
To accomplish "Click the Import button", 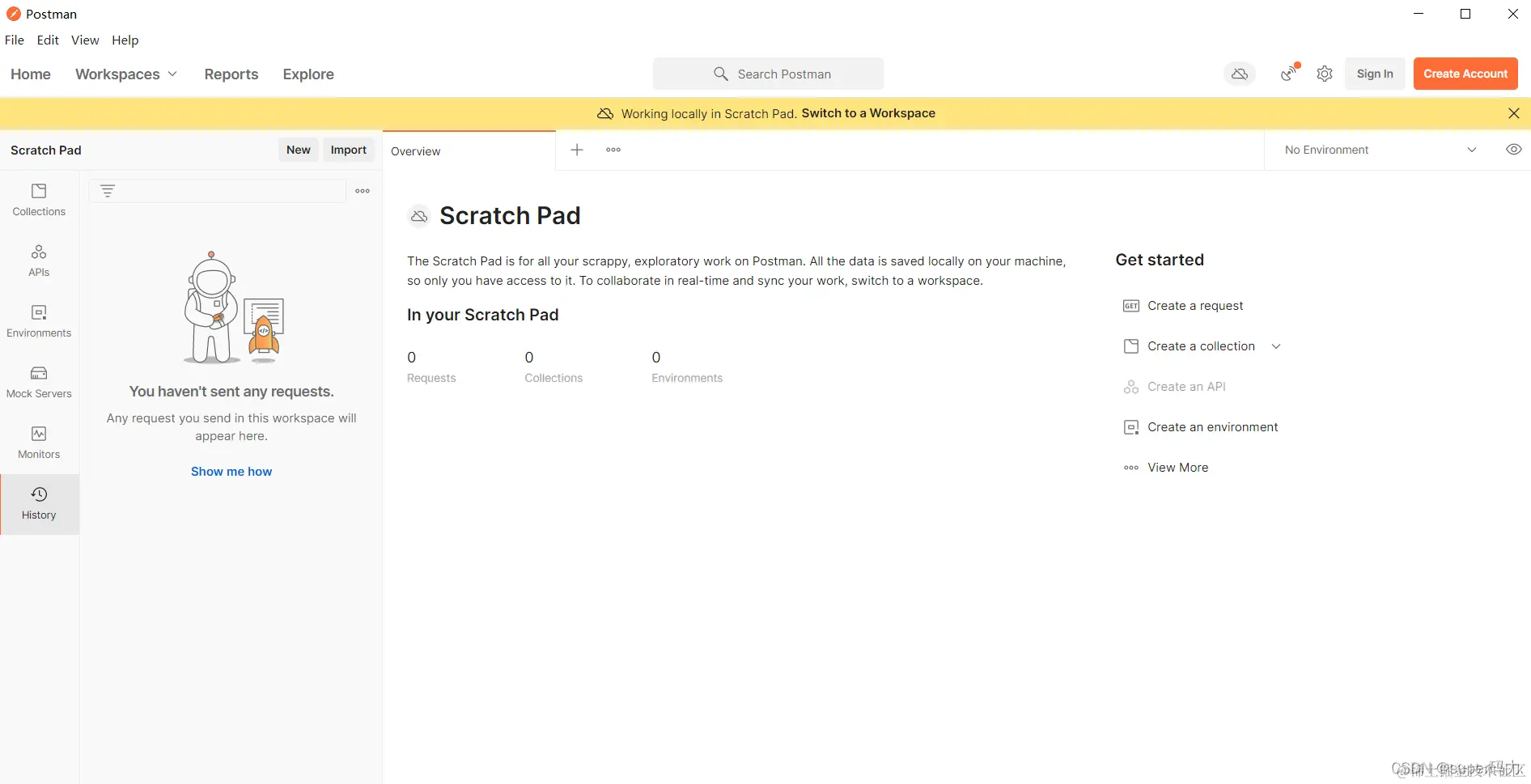I will pos(349,150).
